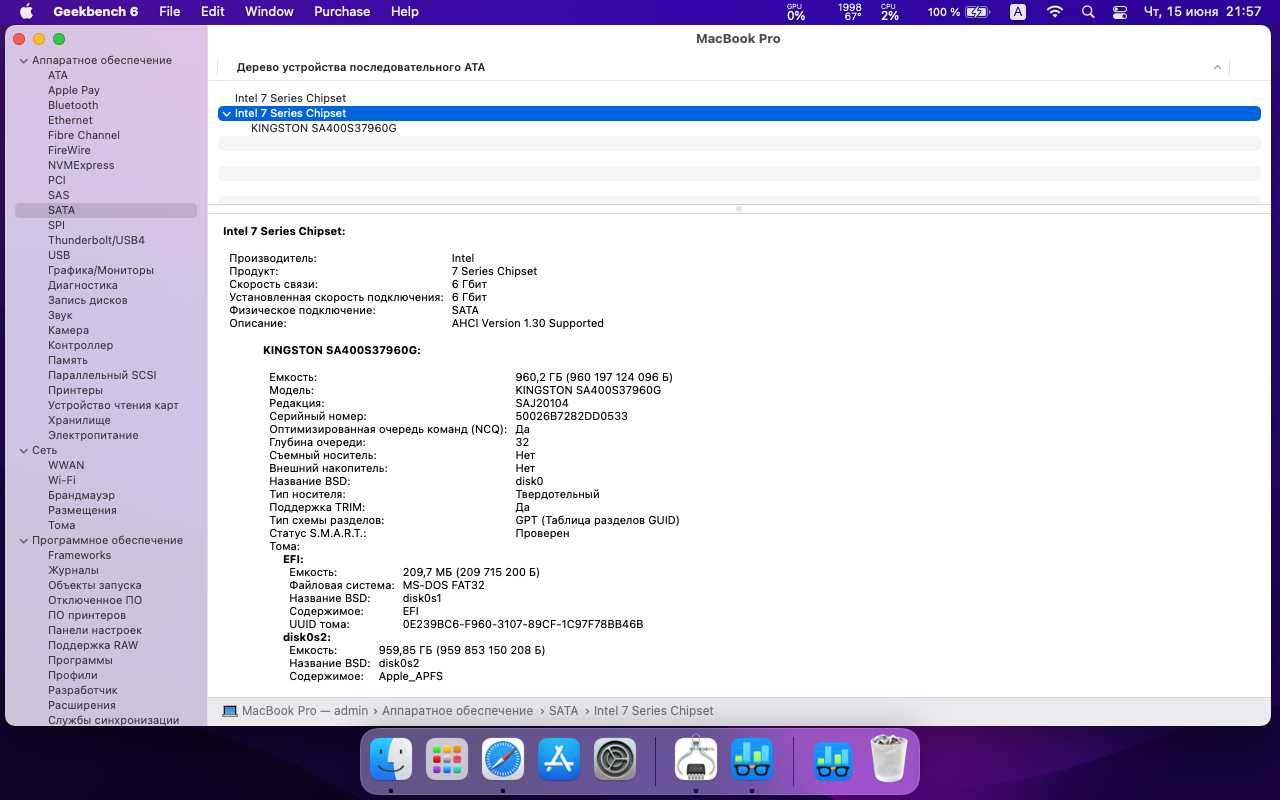Viewport: 1280px width, 800px height.
Task: Select Bluetooth in the sidebar
Action: [x=73, y=105]
